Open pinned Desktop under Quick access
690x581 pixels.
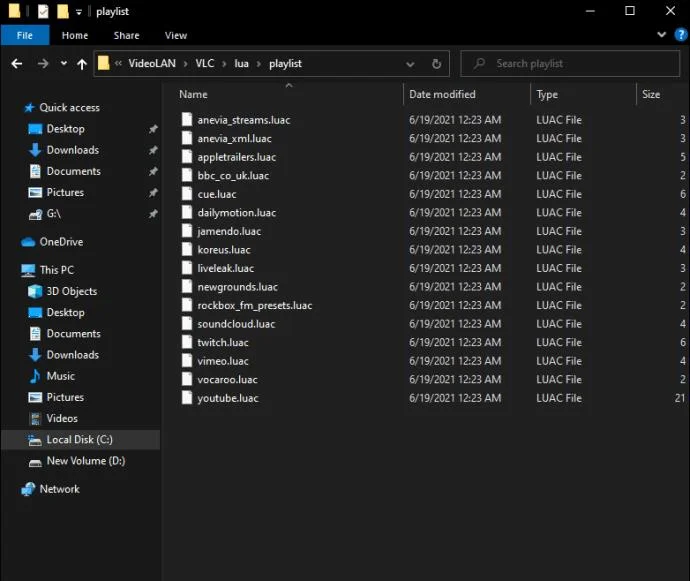point(66,129)
